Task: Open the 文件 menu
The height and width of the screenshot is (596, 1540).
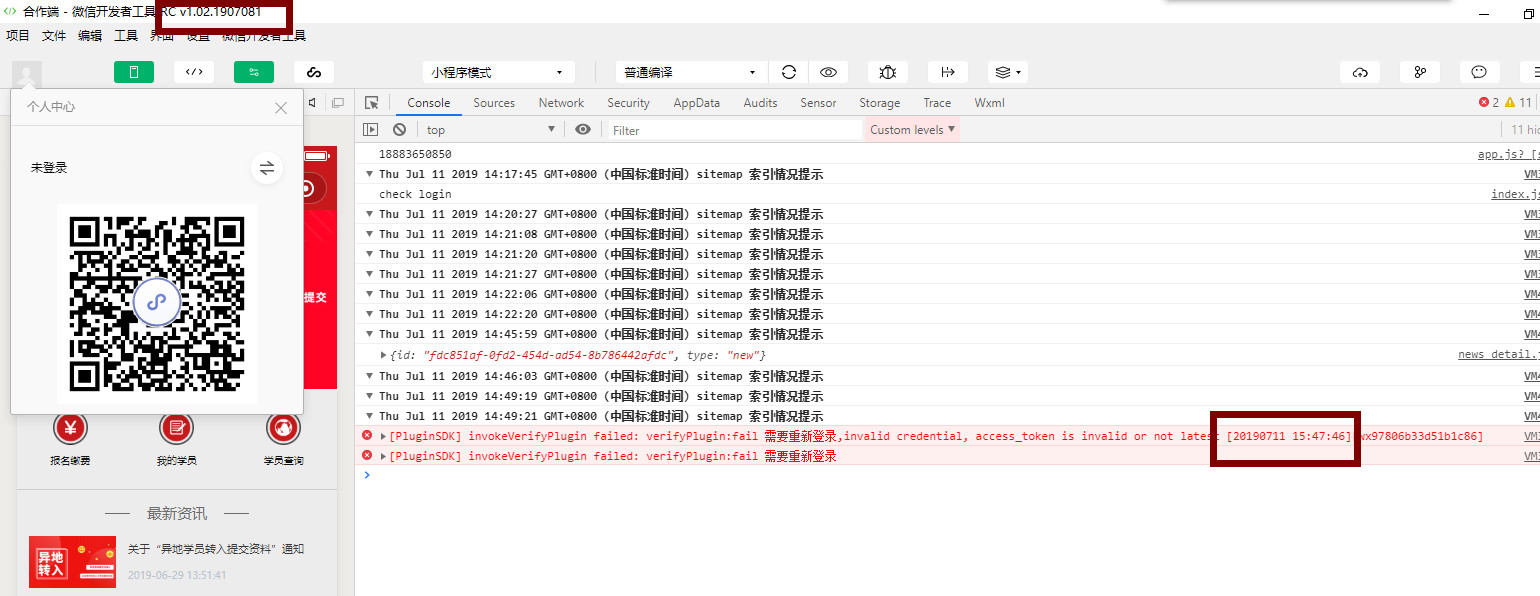Action: pyautogui.click(x=54, y=35)
